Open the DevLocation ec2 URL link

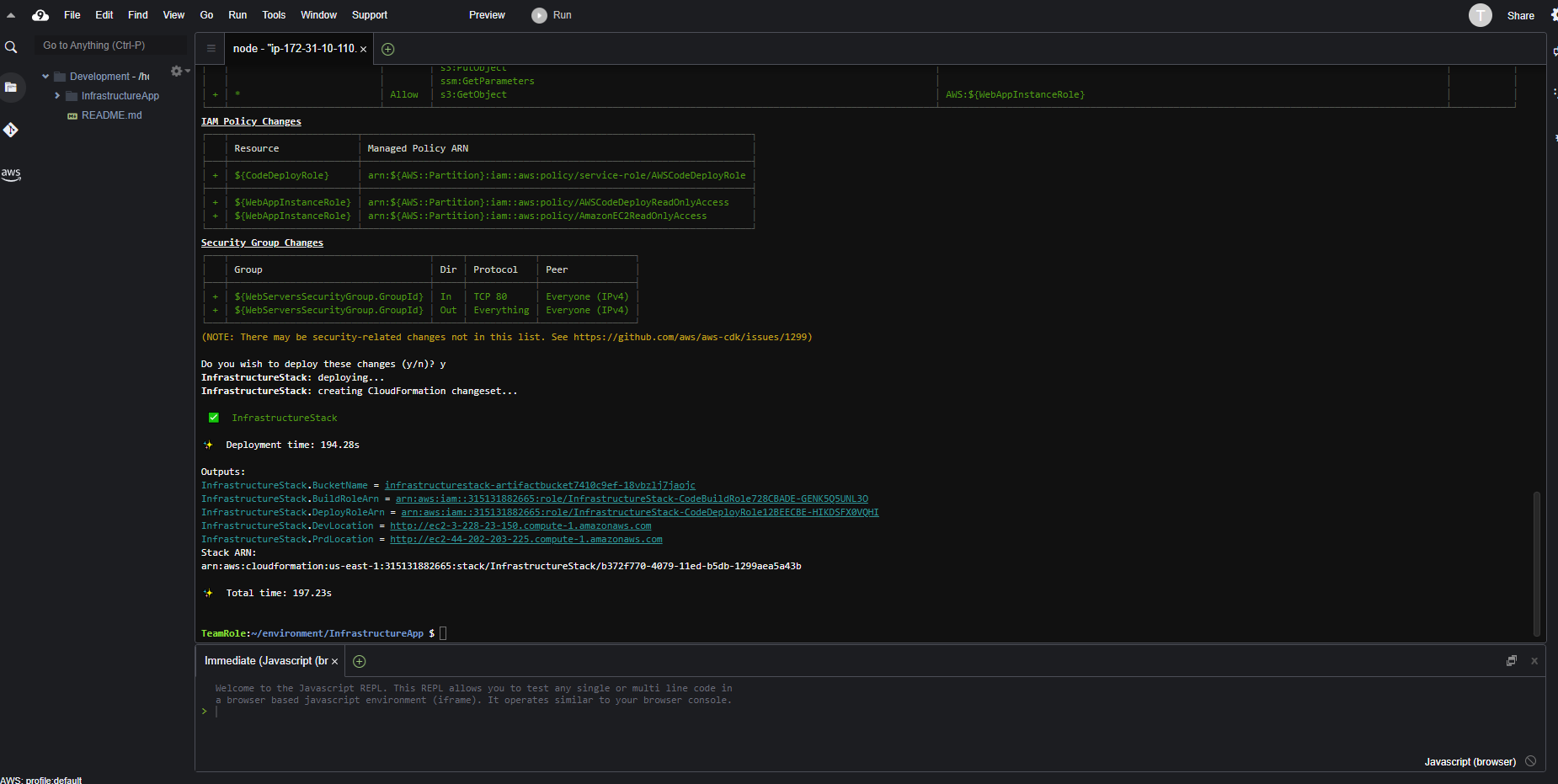tap(520, 525)
